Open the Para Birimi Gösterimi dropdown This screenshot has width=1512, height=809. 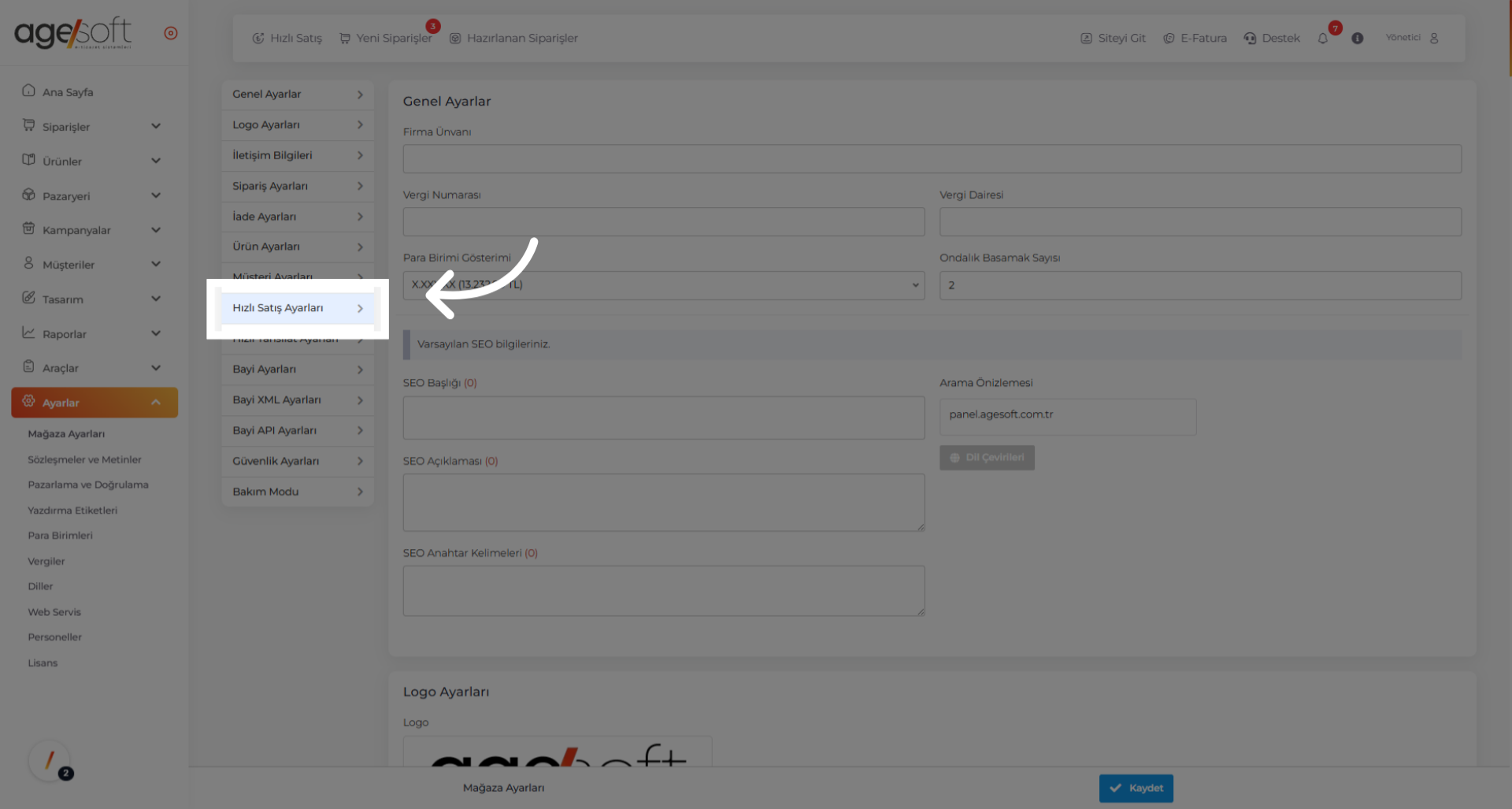click(x=664, y=285)
